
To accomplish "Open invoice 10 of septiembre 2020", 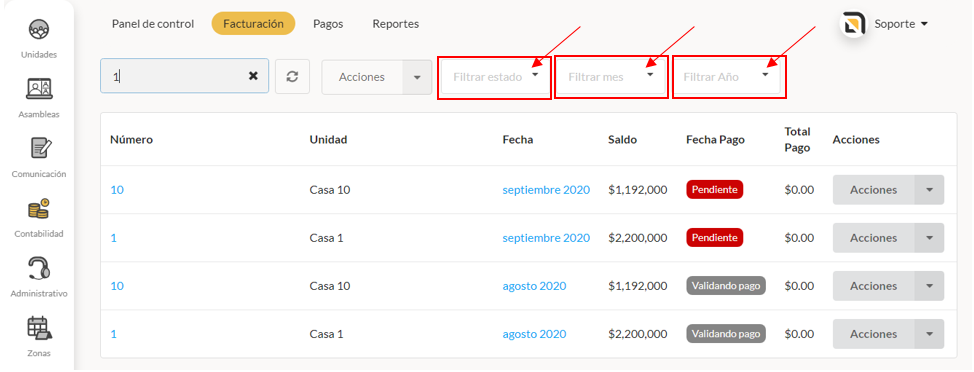I will pos(117,190).
